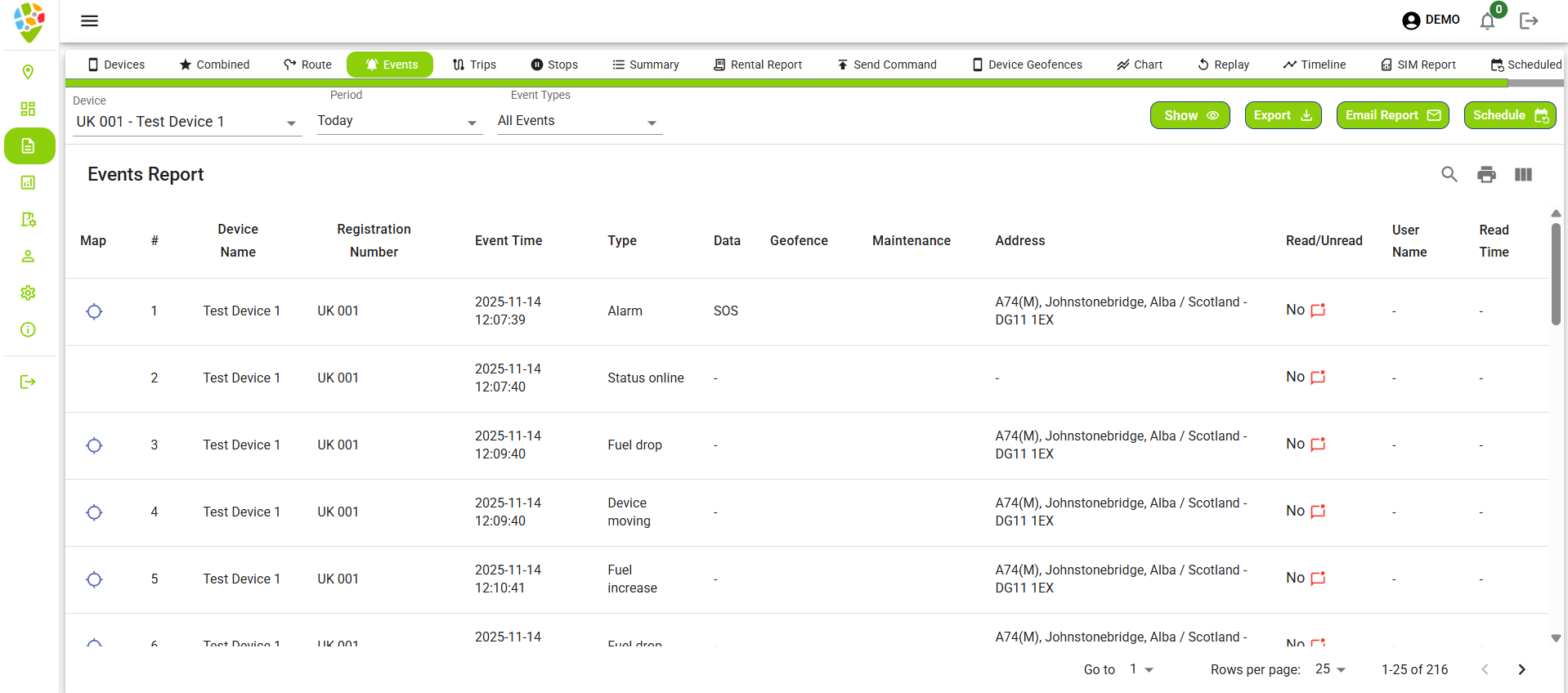Print the Events Report
This screenshot has width=1568, height=693.
(x=1486, y=174)
